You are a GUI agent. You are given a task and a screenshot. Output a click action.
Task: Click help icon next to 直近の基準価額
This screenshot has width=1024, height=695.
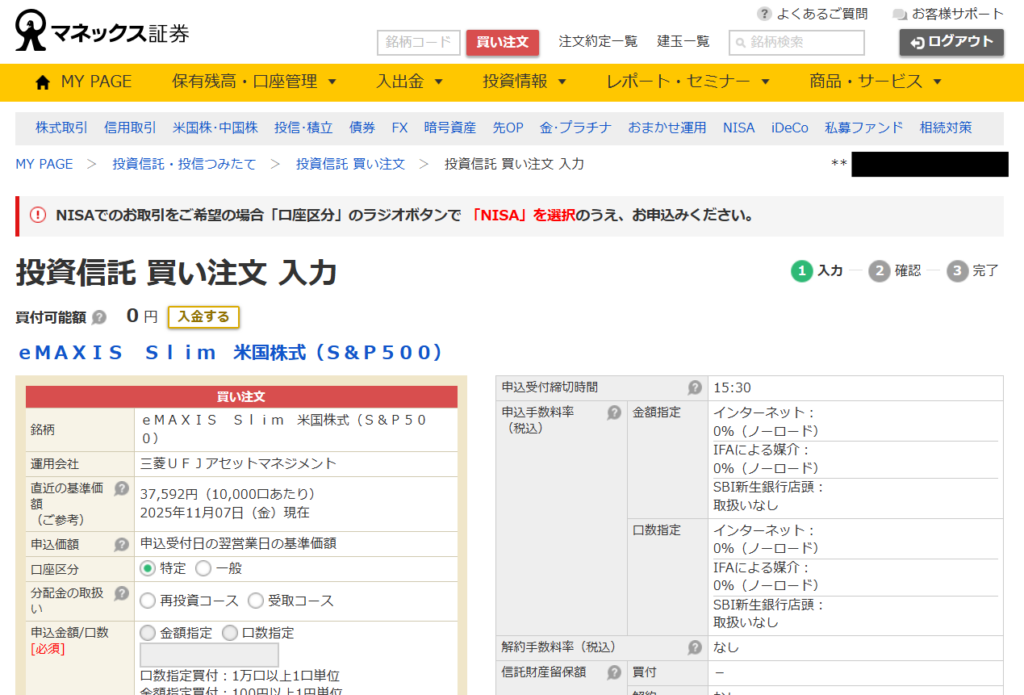pos(122,489)
